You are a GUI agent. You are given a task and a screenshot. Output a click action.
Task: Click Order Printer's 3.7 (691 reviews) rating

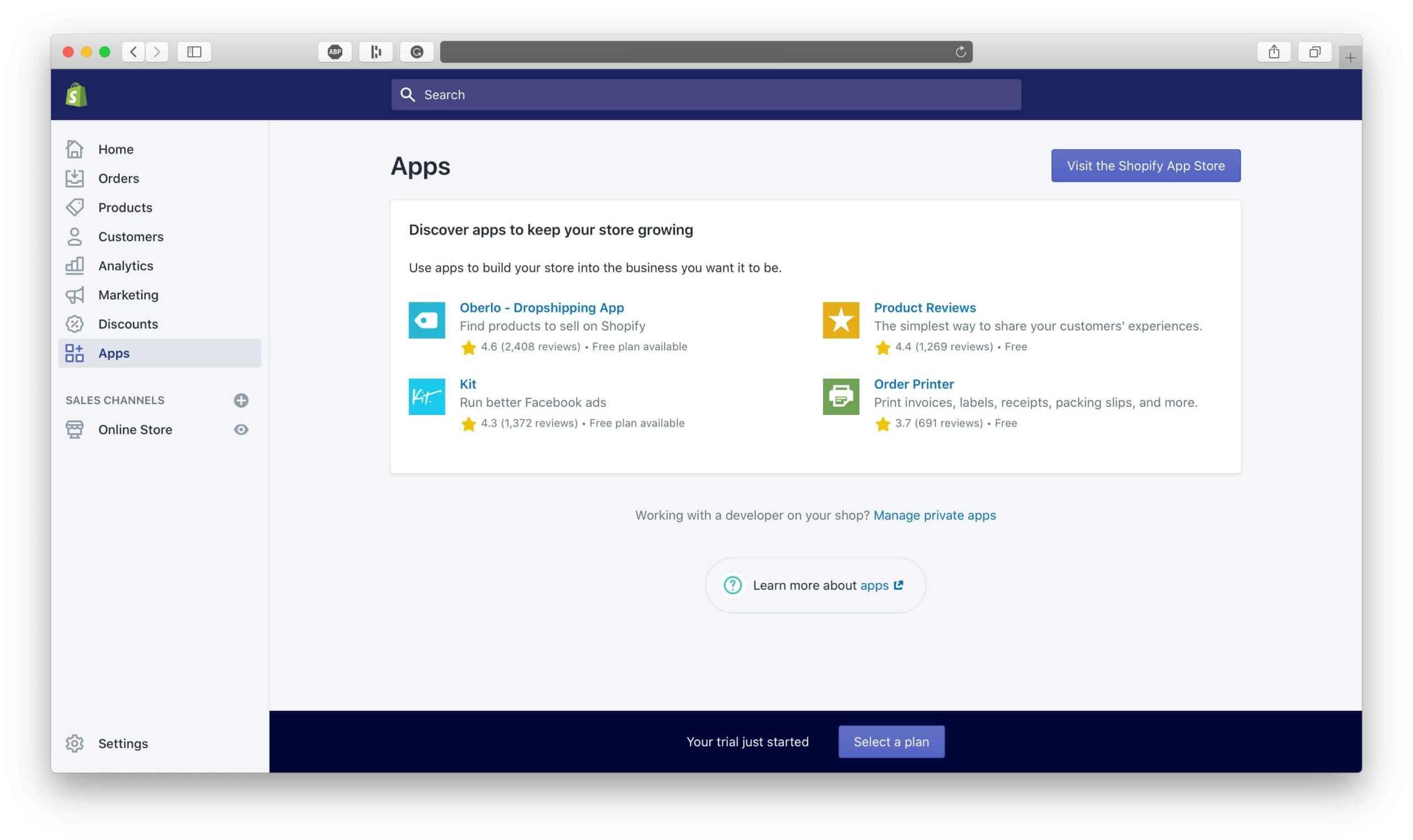pyautogui.click(x=939, y=423)
